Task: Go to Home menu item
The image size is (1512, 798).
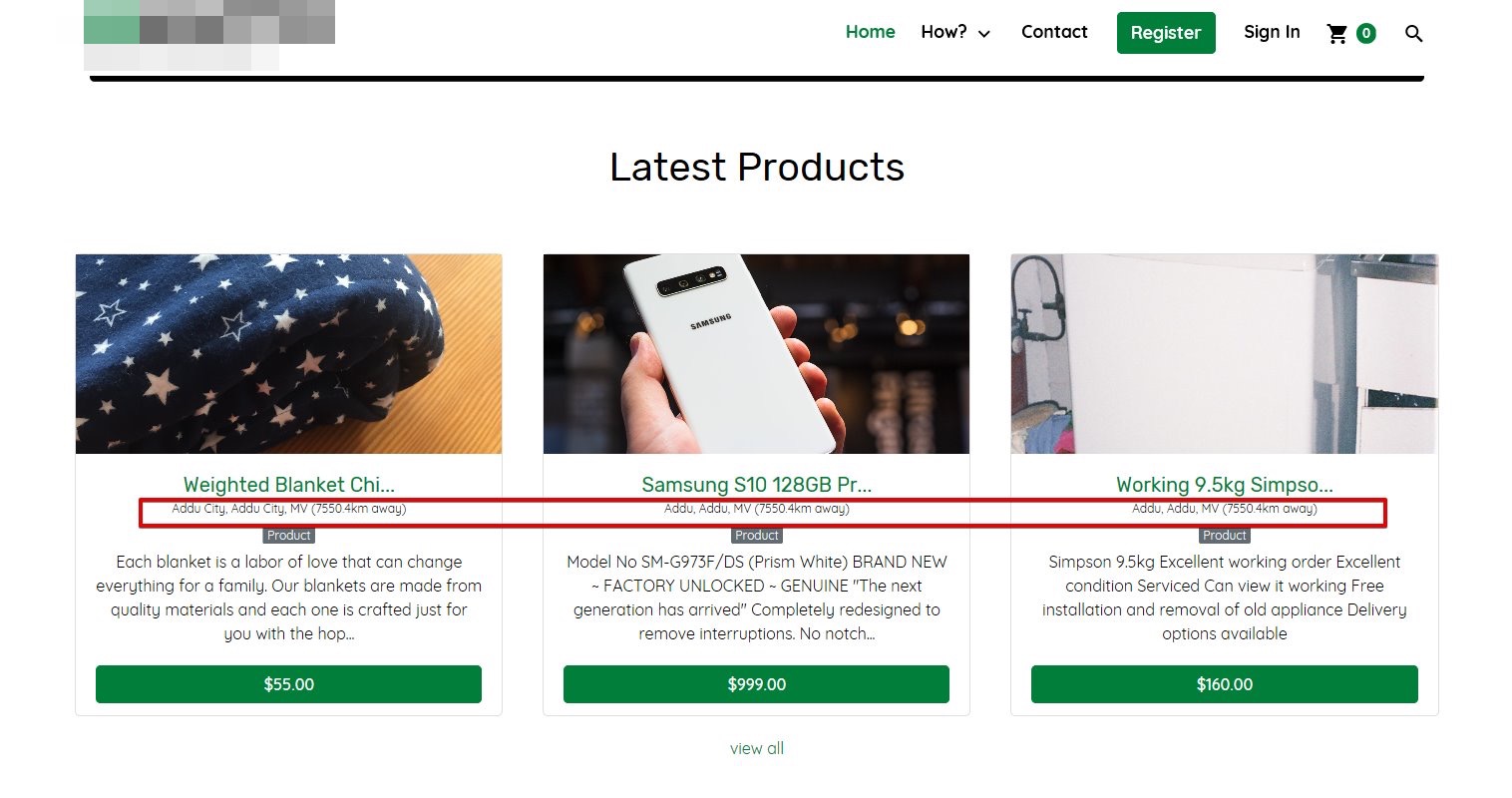Action: coord(870,32)
